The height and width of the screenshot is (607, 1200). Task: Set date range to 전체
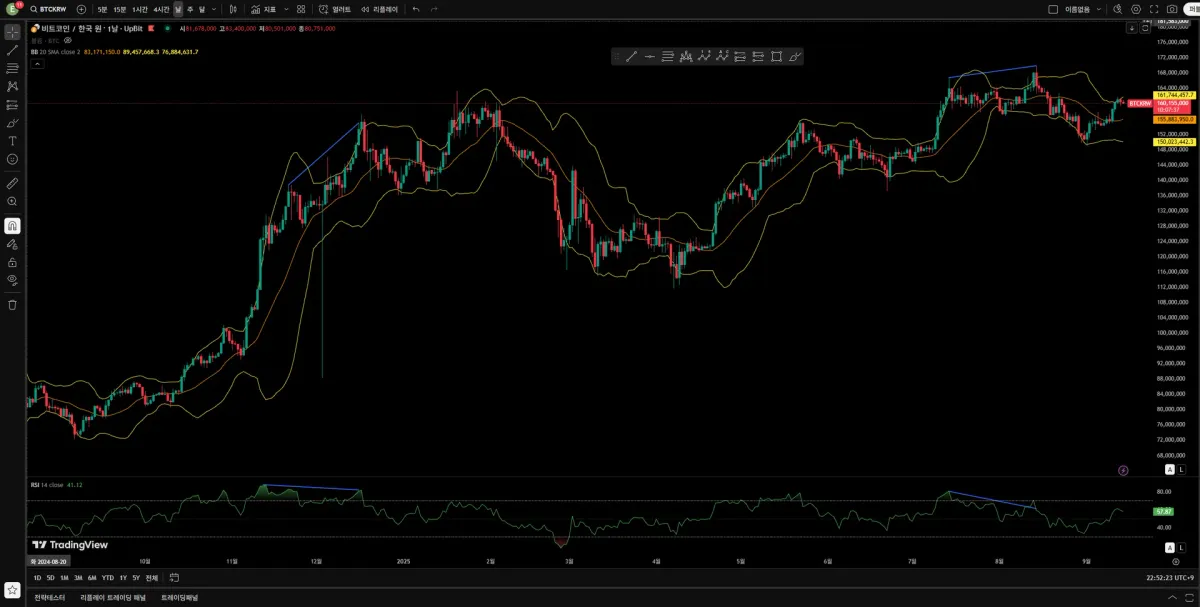click(x=151, y=577)
